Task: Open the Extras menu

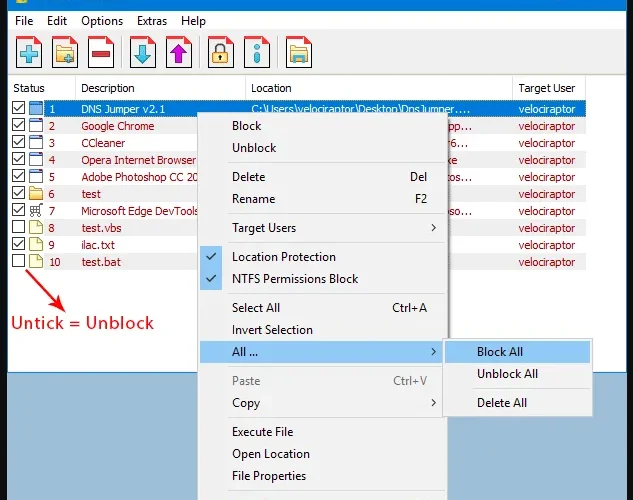Action: tap(152, 21)
